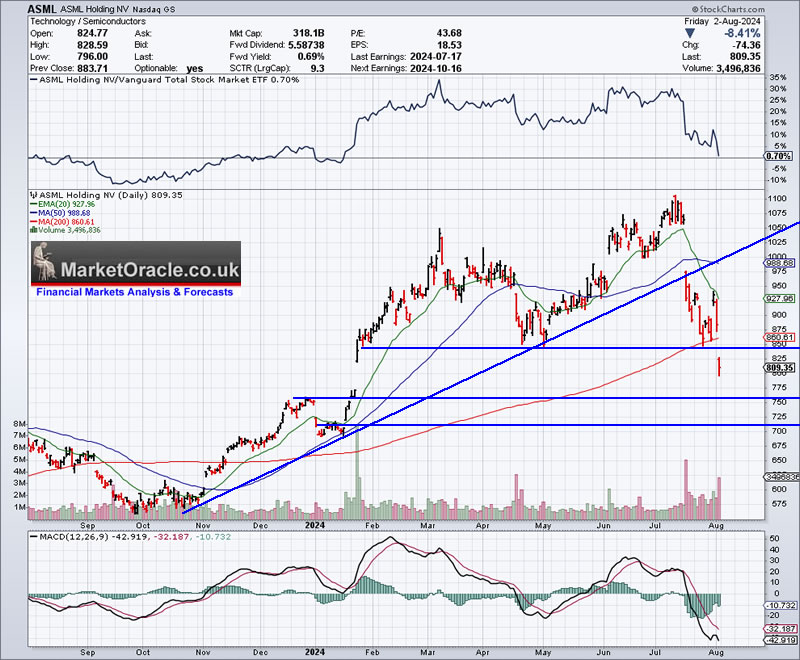Click the 988.68 MA(50) price axis tag

780,263
